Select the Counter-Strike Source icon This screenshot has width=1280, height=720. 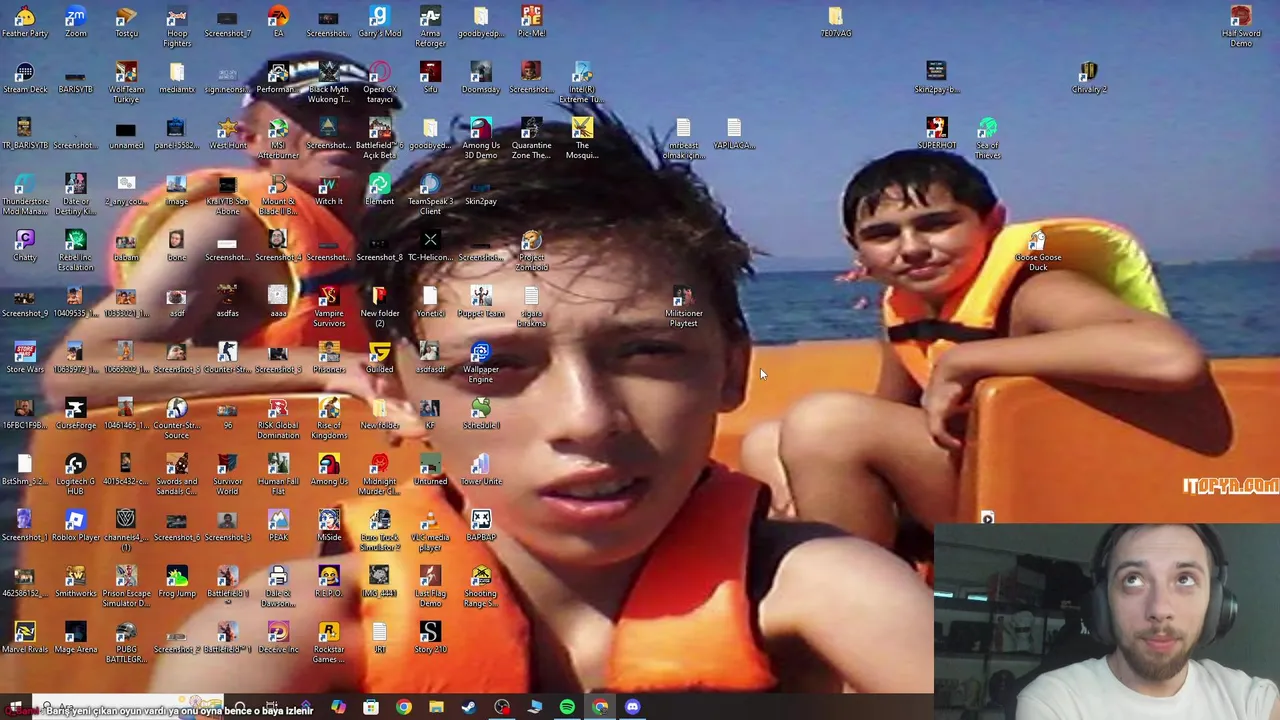[177, 419]
